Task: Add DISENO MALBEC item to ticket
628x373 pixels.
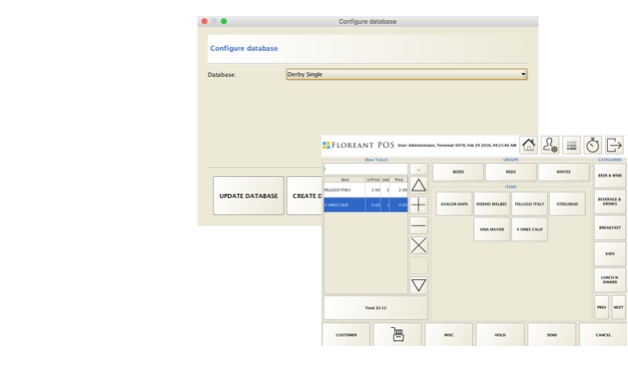Action: coord(491,204)
